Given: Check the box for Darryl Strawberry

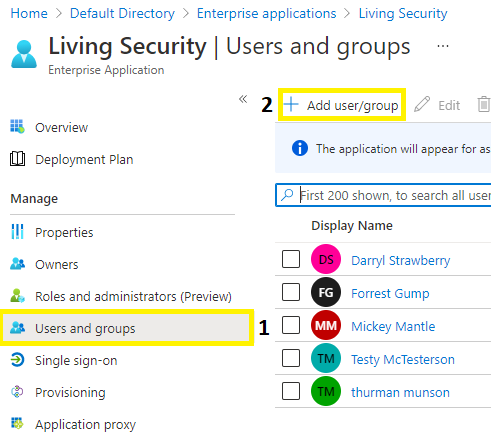Looking at the screenshot, I should [291, 259].
